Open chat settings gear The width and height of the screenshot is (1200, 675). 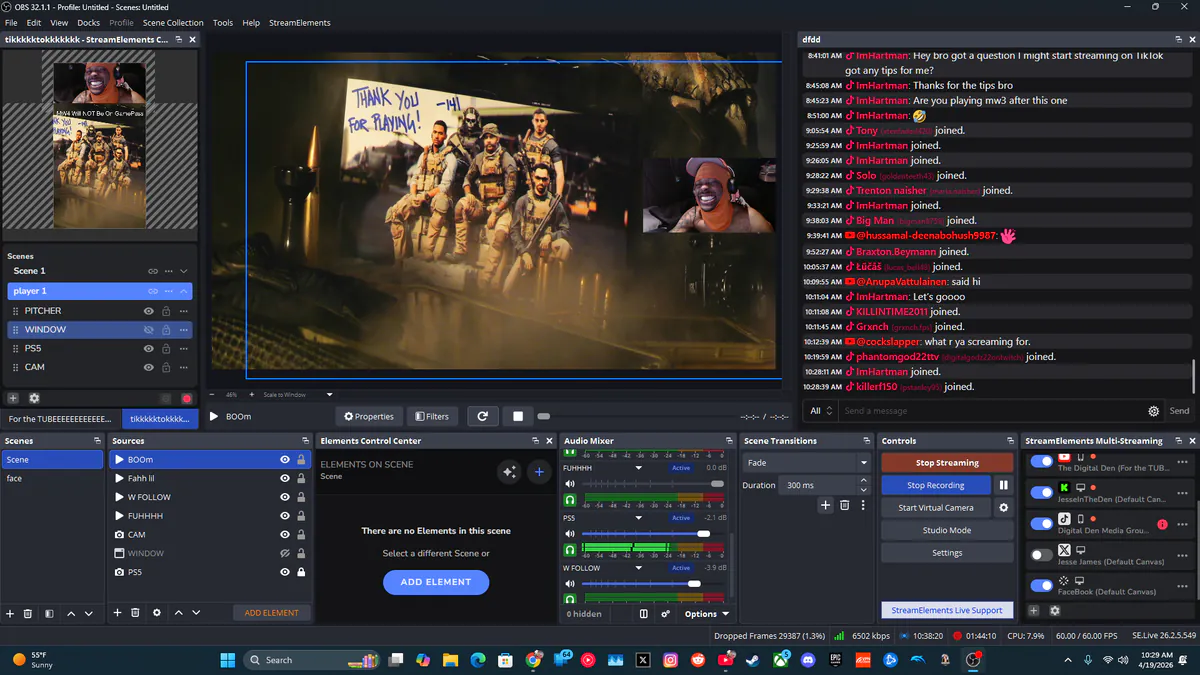pyautogui.click(x=1154, y=411)
